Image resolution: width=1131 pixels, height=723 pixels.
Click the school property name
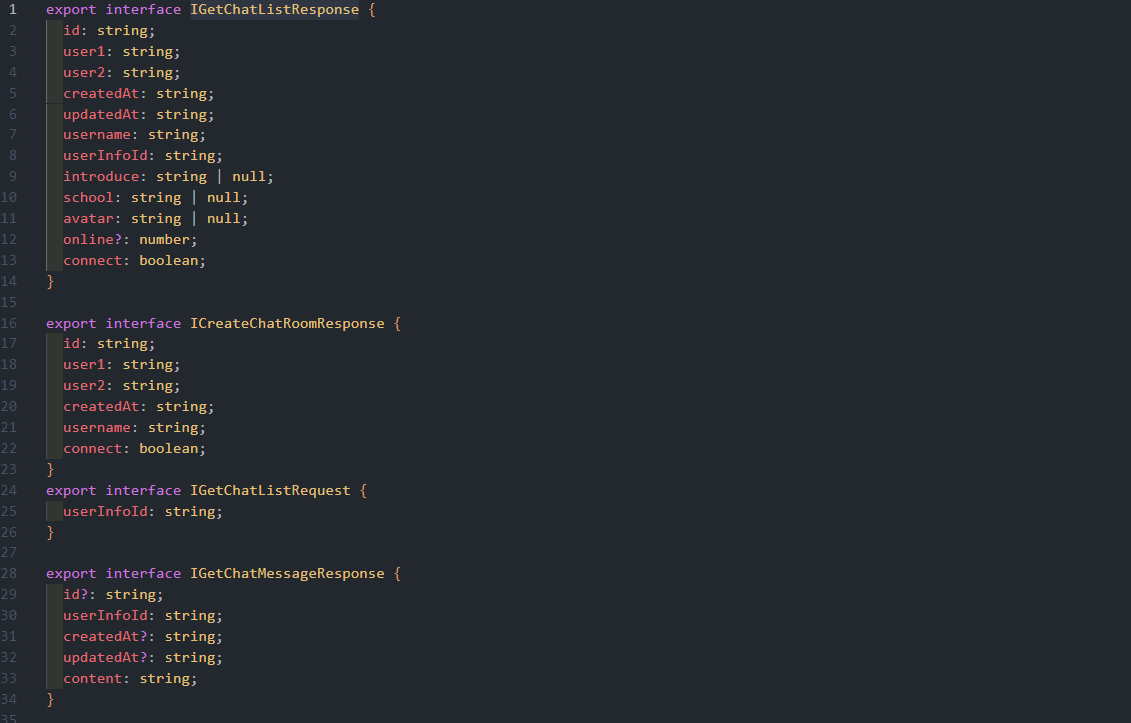(x=88, y=198)
